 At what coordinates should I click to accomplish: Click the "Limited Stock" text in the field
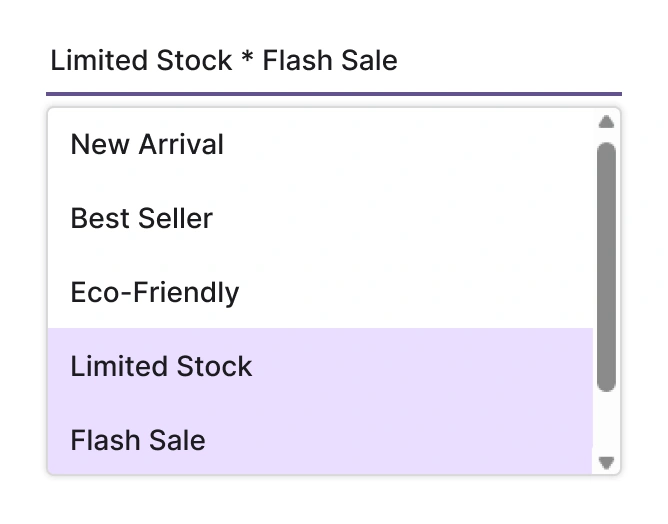tap(141, 61)
